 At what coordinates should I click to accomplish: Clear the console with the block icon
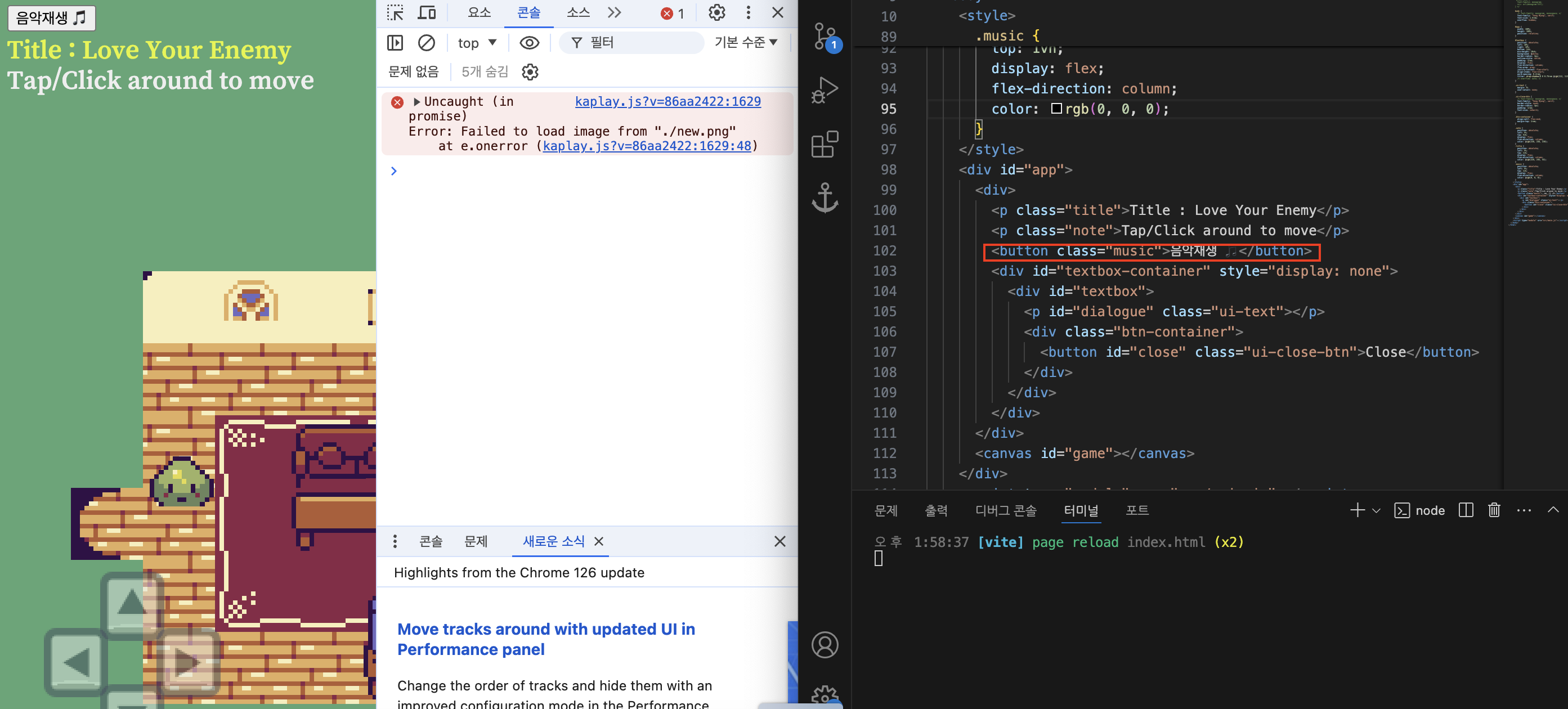tap(426, 43)
